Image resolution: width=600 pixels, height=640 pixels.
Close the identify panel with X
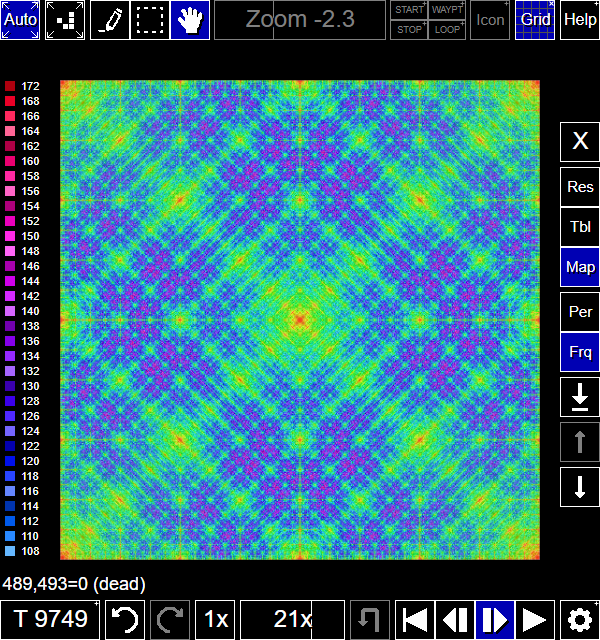click(x=580, y=142)
